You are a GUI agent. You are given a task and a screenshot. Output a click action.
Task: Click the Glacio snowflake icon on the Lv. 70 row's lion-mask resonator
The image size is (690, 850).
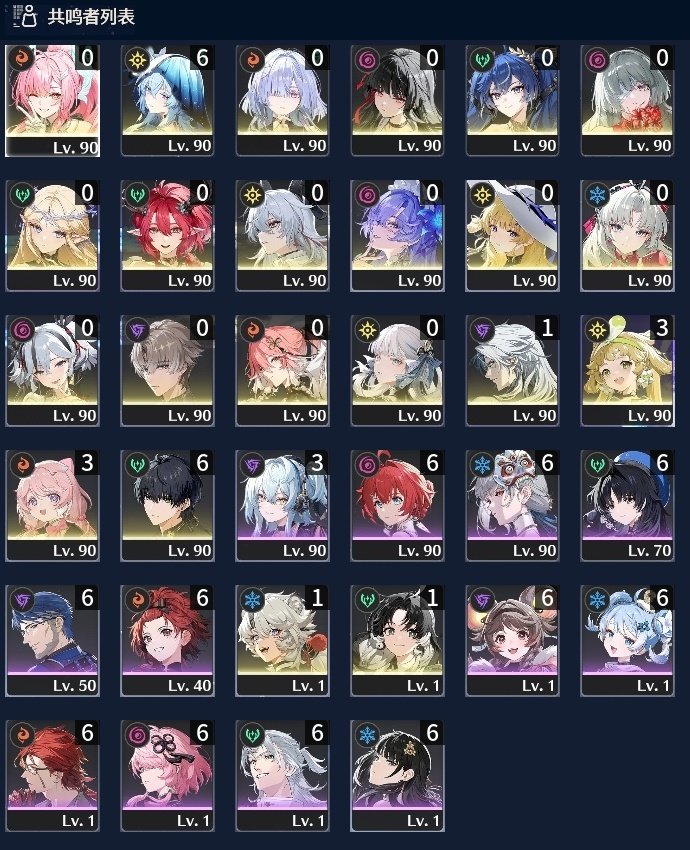(483, 465)
